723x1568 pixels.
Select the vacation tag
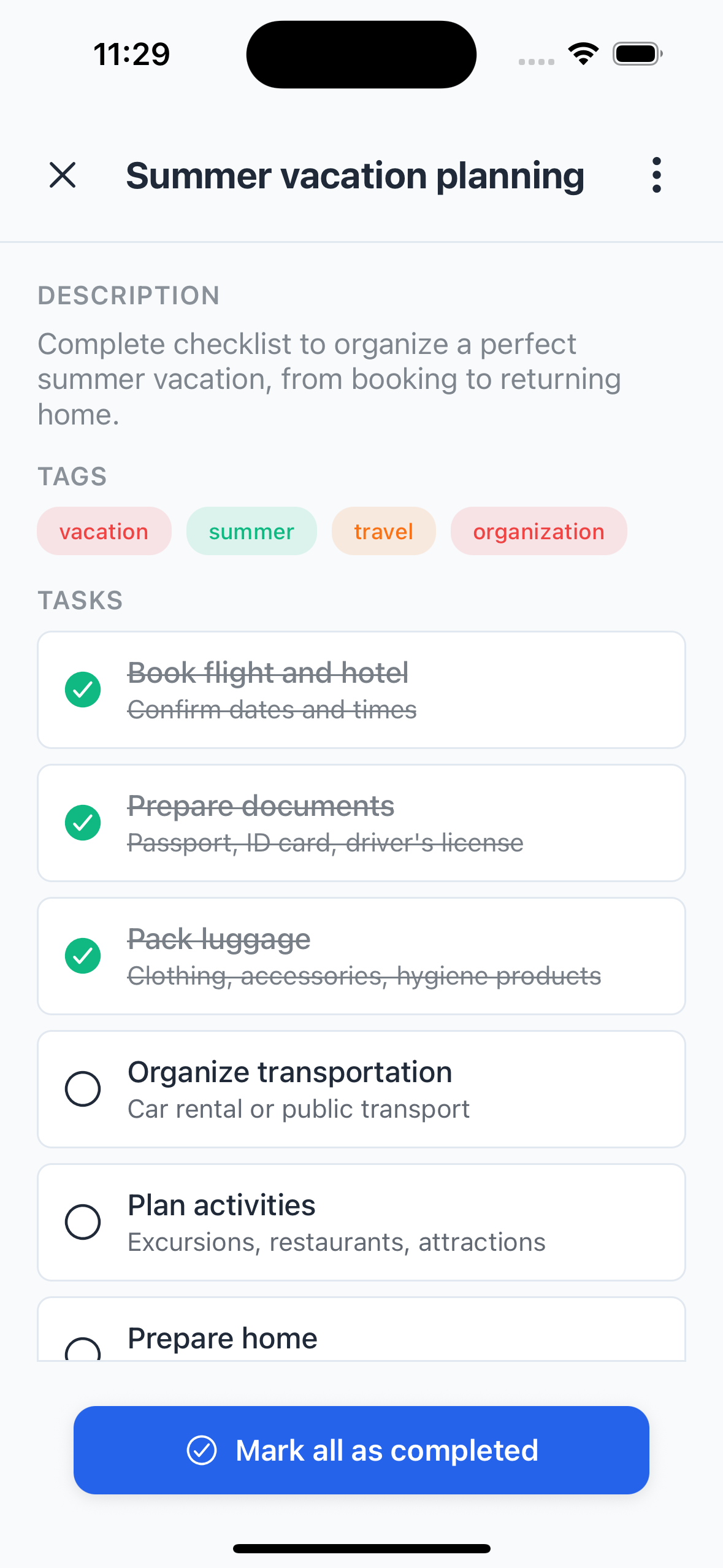[104, 531]
